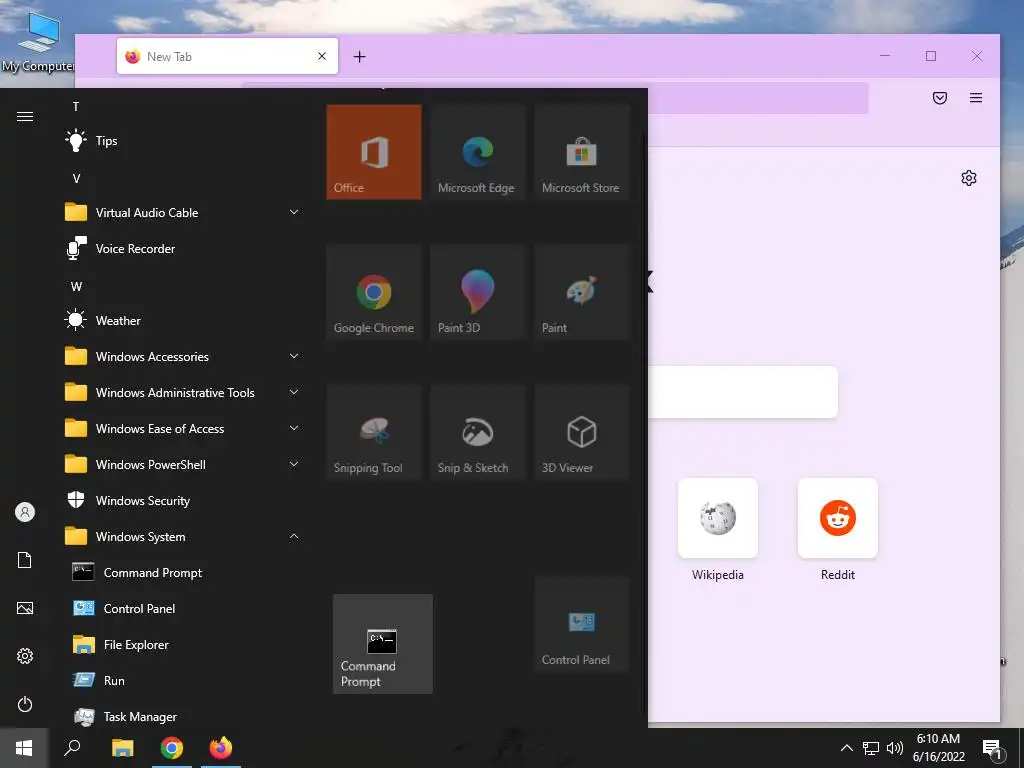Expand the Windows Accessories folder
Screen dimensions: 1024x768
pyautogui.click(x=183, y=357)
